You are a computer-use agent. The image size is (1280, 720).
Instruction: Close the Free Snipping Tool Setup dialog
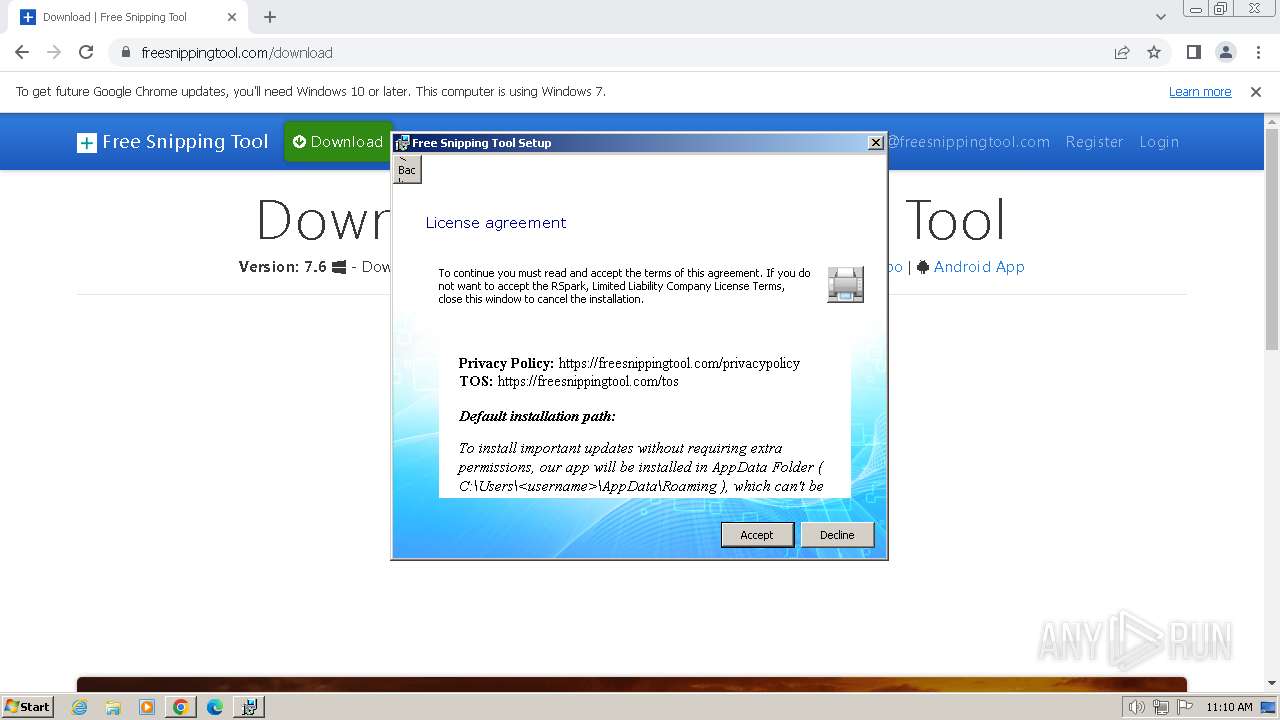(876, 143)
